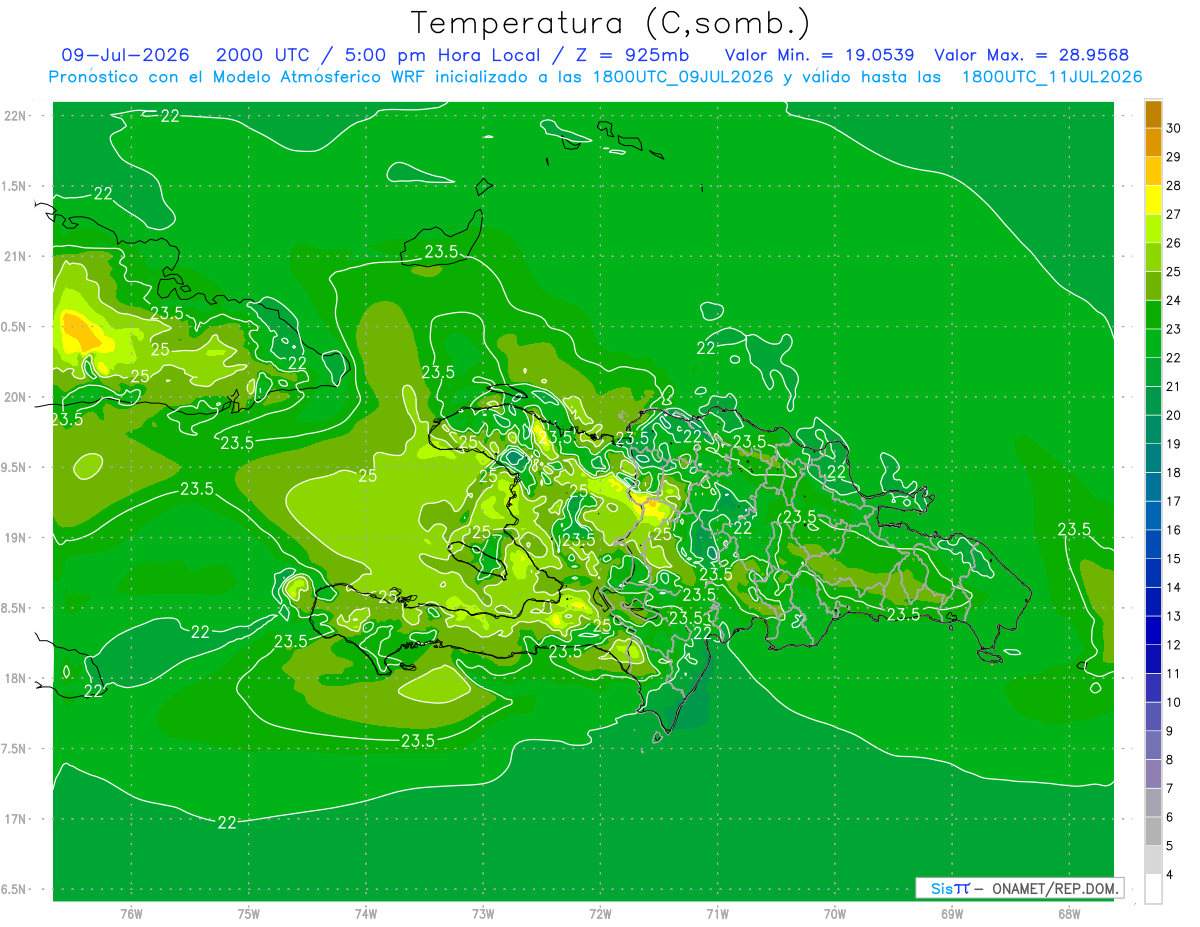Select the date text '09-Jul-2026'
The width and height of the screenshot is (1200, 927).
click(x=125, y=55)
